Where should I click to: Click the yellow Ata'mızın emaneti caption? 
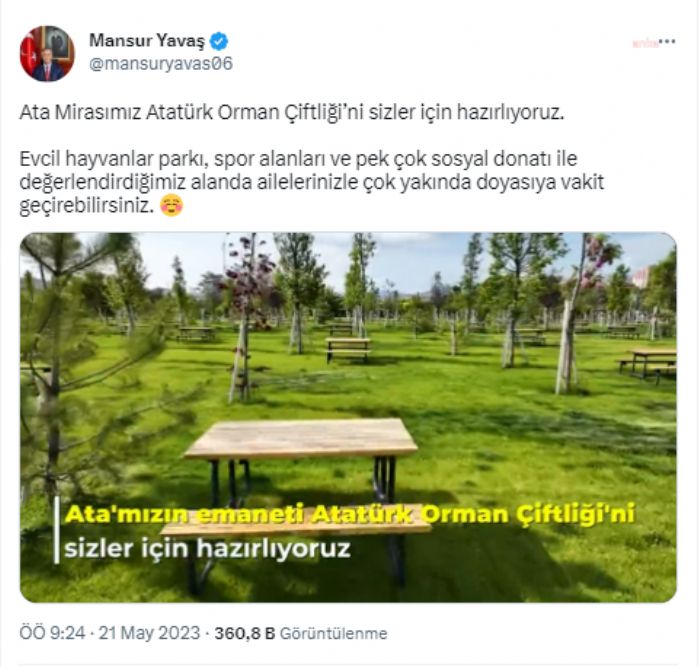pos(350,514)
